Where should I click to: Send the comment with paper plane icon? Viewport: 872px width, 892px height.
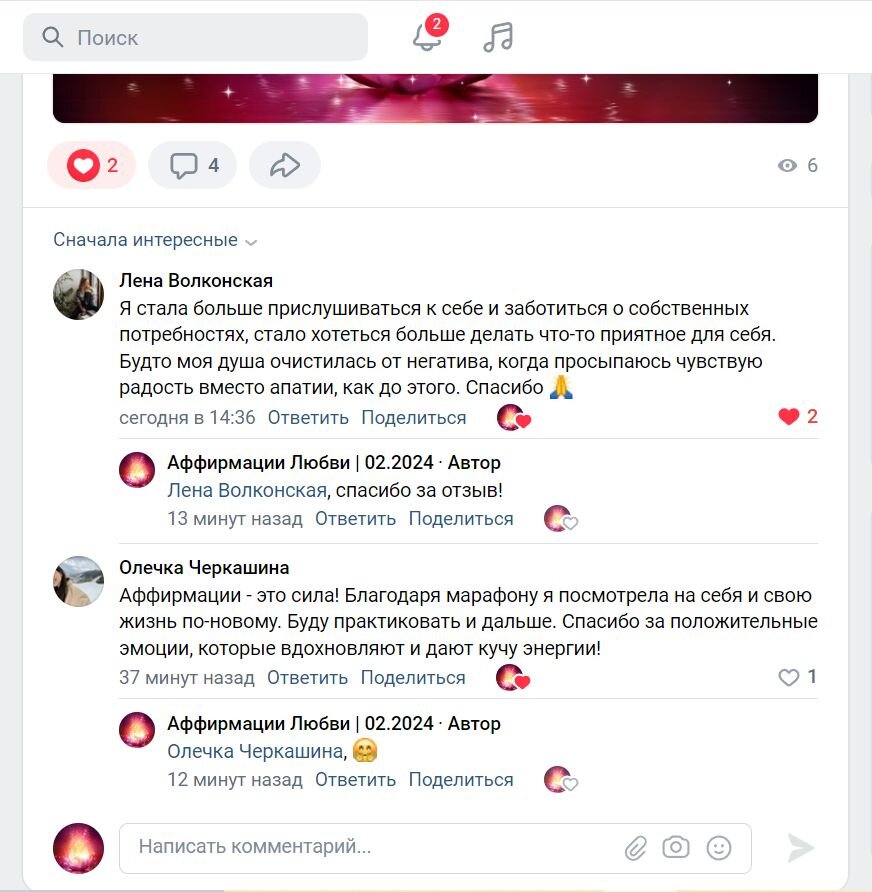[x=800, y=848]
